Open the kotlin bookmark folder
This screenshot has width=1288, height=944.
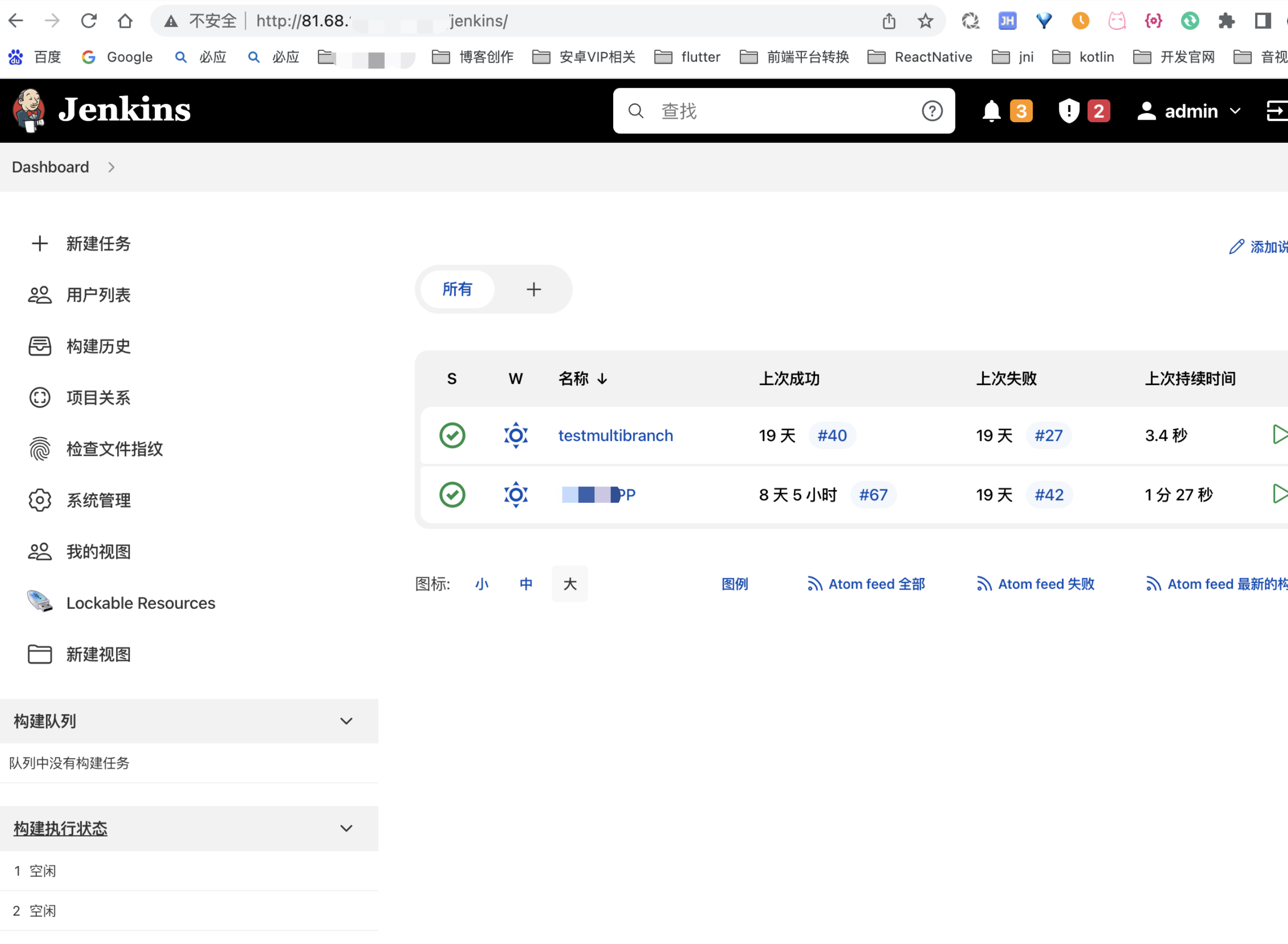[x=1083, y=57]
